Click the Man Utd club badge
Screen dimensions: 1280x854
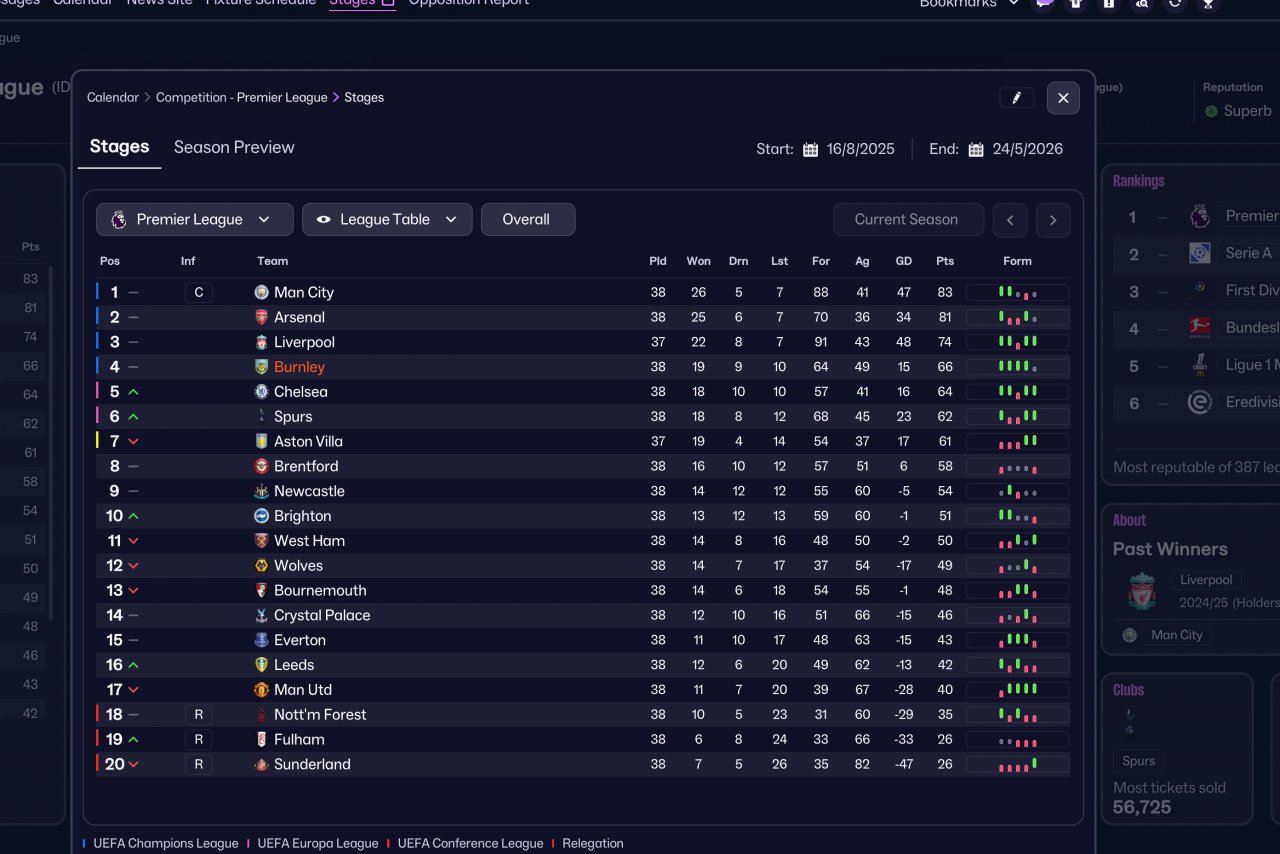tap(261, 690)
